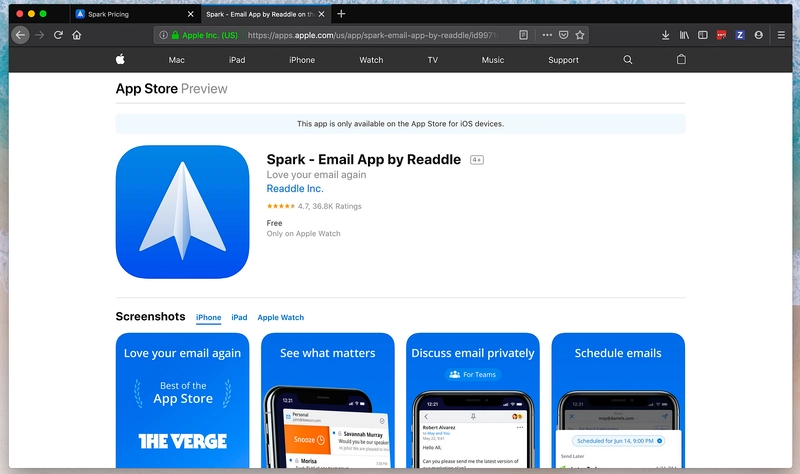Click the browser forward arrow
Screen dimensions: 800x474
pyautogui.click(x=40, y=35)
